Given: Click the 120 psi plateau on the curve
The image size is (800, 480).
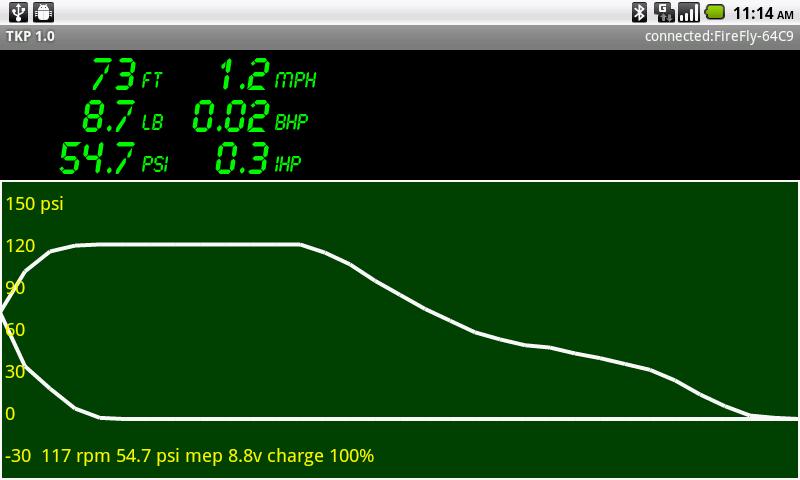Looking at the screenshot, I should [200, 243].
